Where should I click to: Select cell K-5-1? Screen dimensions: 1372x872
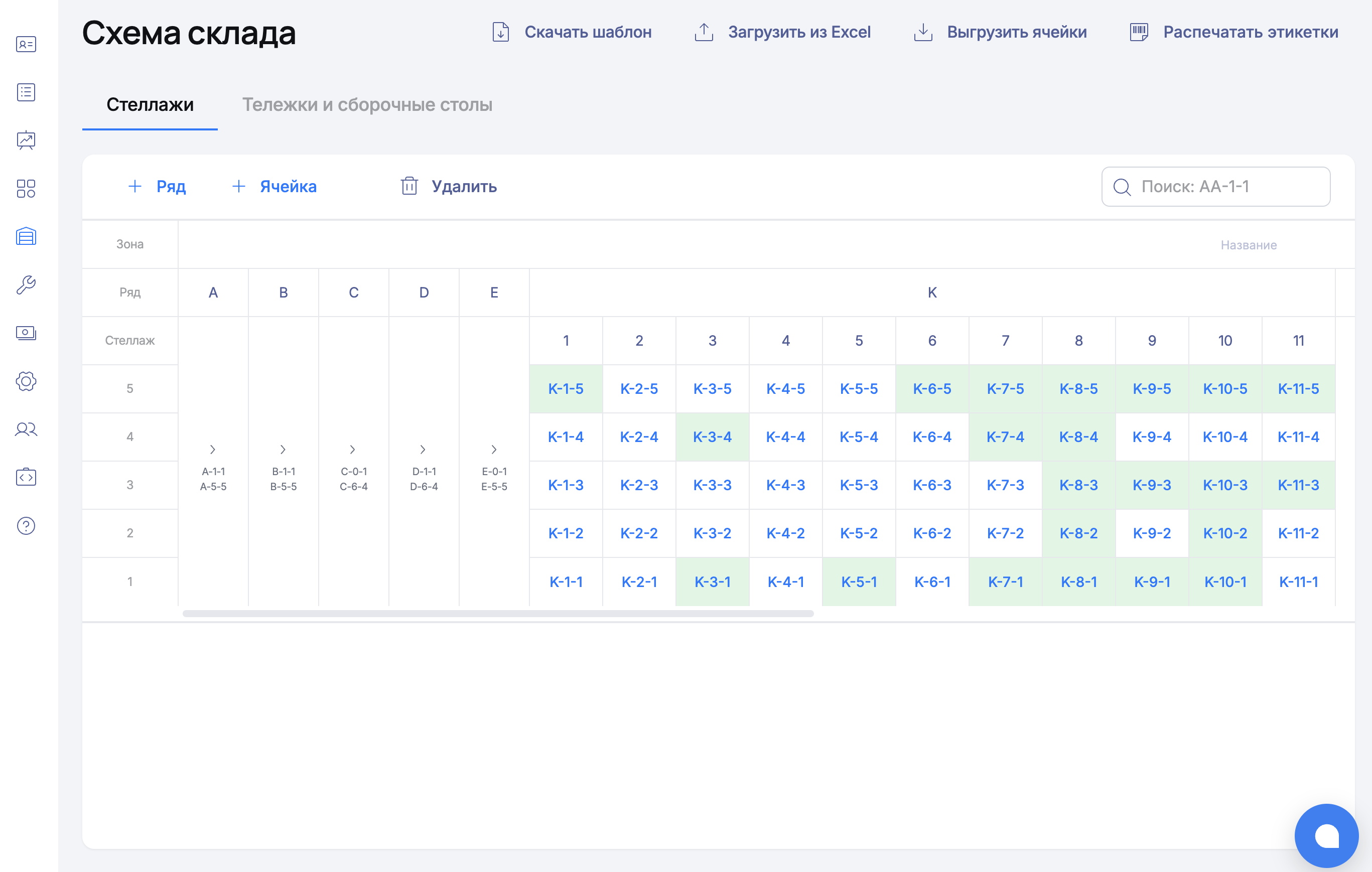click(859, 582)
